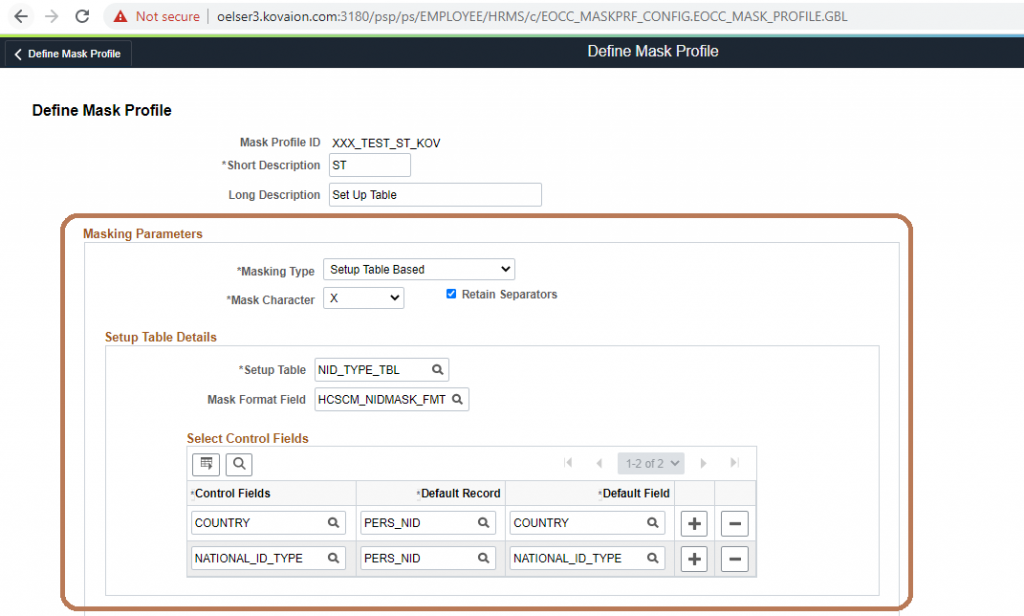Delete the NATIONAL_ID_TYPE row
Screen dimensions: 1024x616
click(x=735, y=559)
